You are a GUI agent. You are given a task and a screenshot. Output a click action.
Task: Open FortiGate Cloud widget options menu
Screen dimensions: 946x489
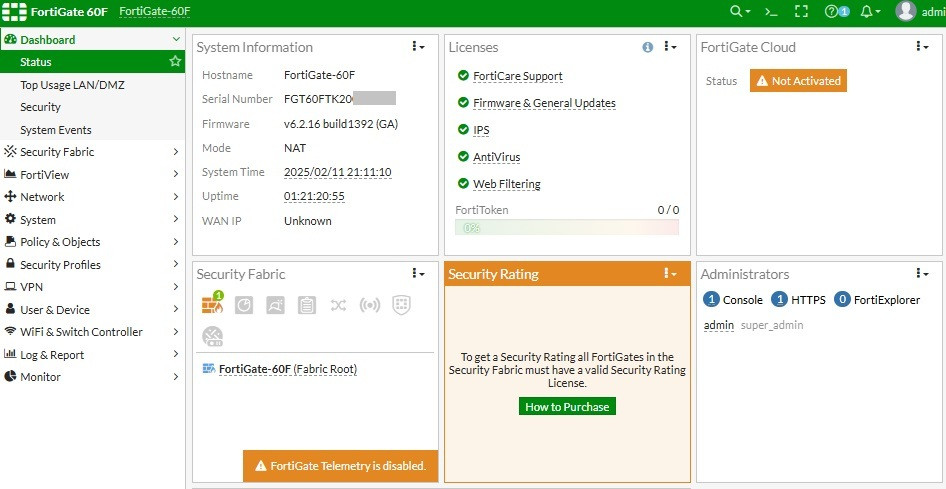[922, 46]
